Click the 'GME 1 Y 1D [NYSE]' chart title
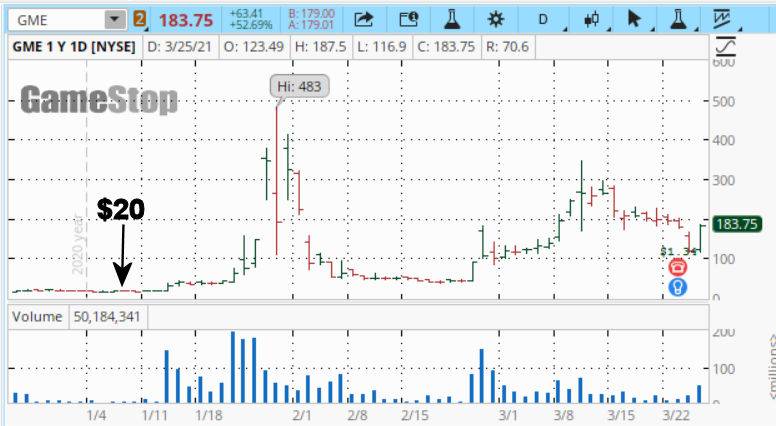Screen dimensions: 776x426 [74, 47]
